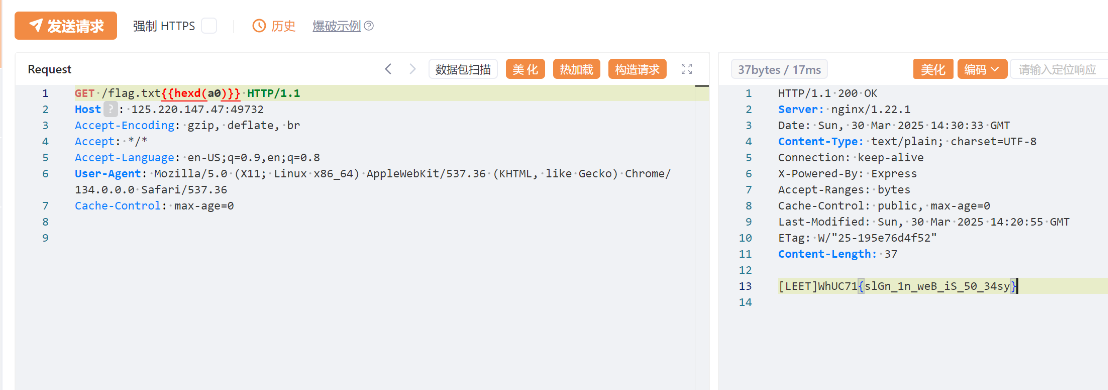The width and height of the screenshot is (1108, 390).
Task: Click the Last-Modified response header line
Action: (924, 222)
